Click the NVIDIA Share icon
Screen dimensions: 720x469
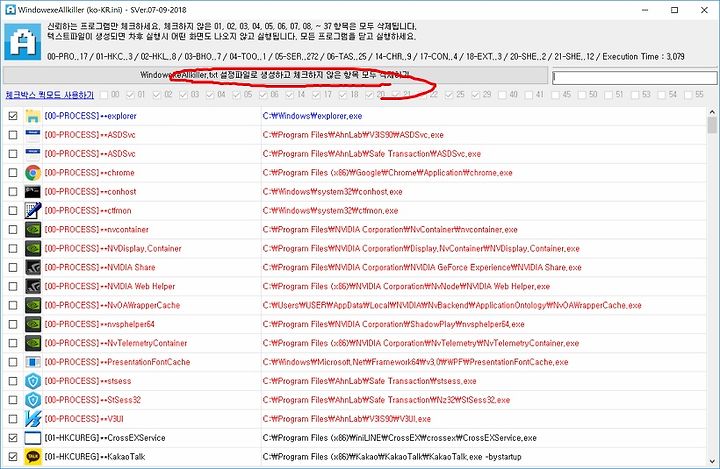click(x=33, y=267)
